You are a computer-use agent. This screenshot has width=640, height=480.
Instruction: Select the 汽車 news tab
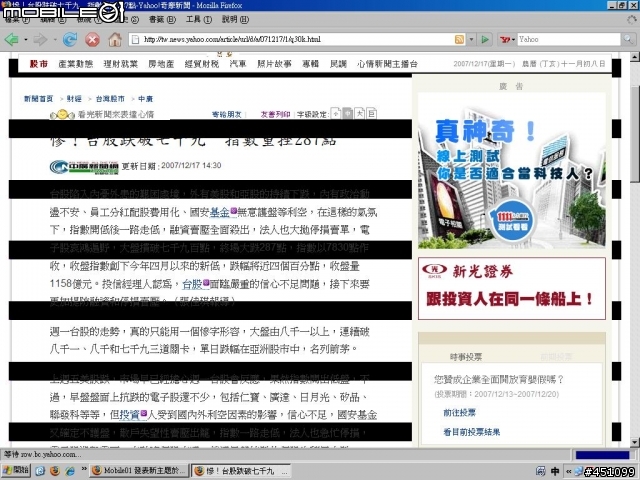click(238, 64)
